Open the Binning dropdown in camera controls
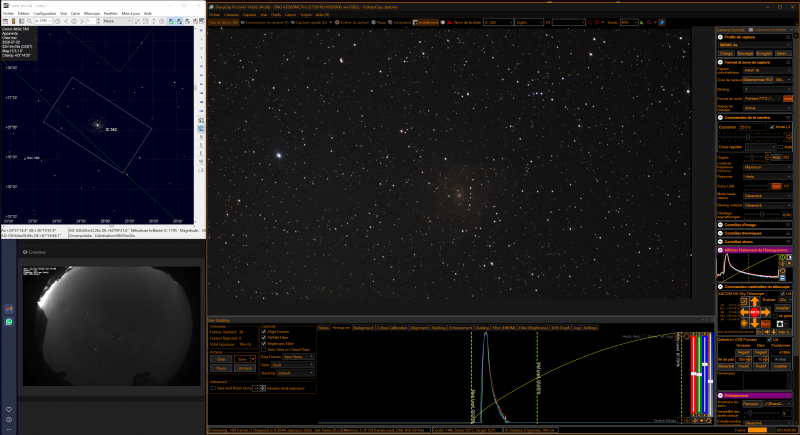This screenshot has width=800, height=435. point(767,89)
